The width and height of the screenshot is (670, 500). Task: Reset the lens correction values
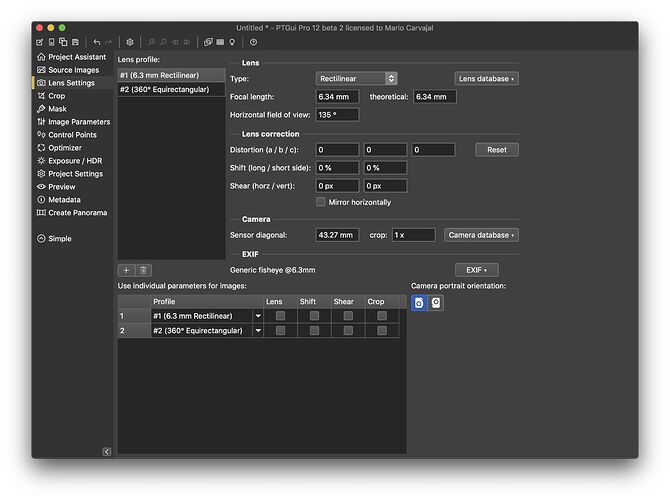(x=497, y=150)
